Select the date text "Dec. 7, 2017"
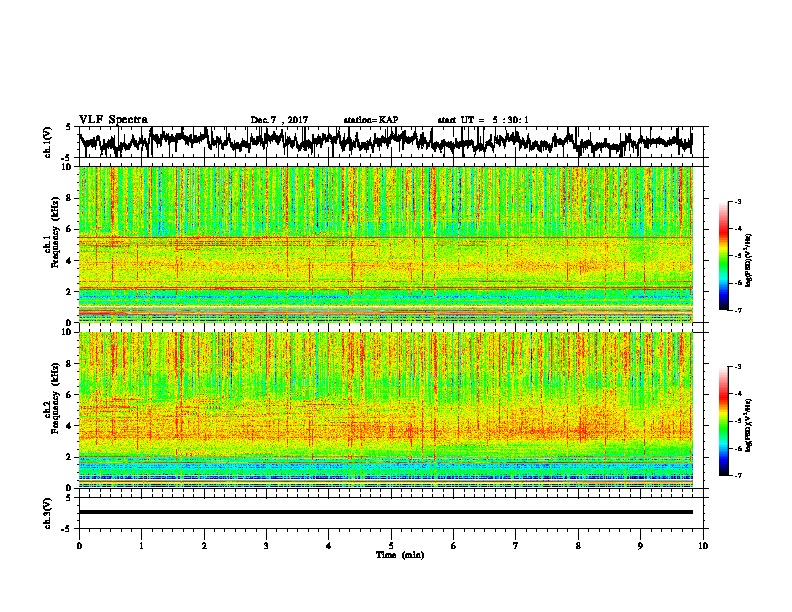This screenshot has width=792, height=612. [279, 120]
